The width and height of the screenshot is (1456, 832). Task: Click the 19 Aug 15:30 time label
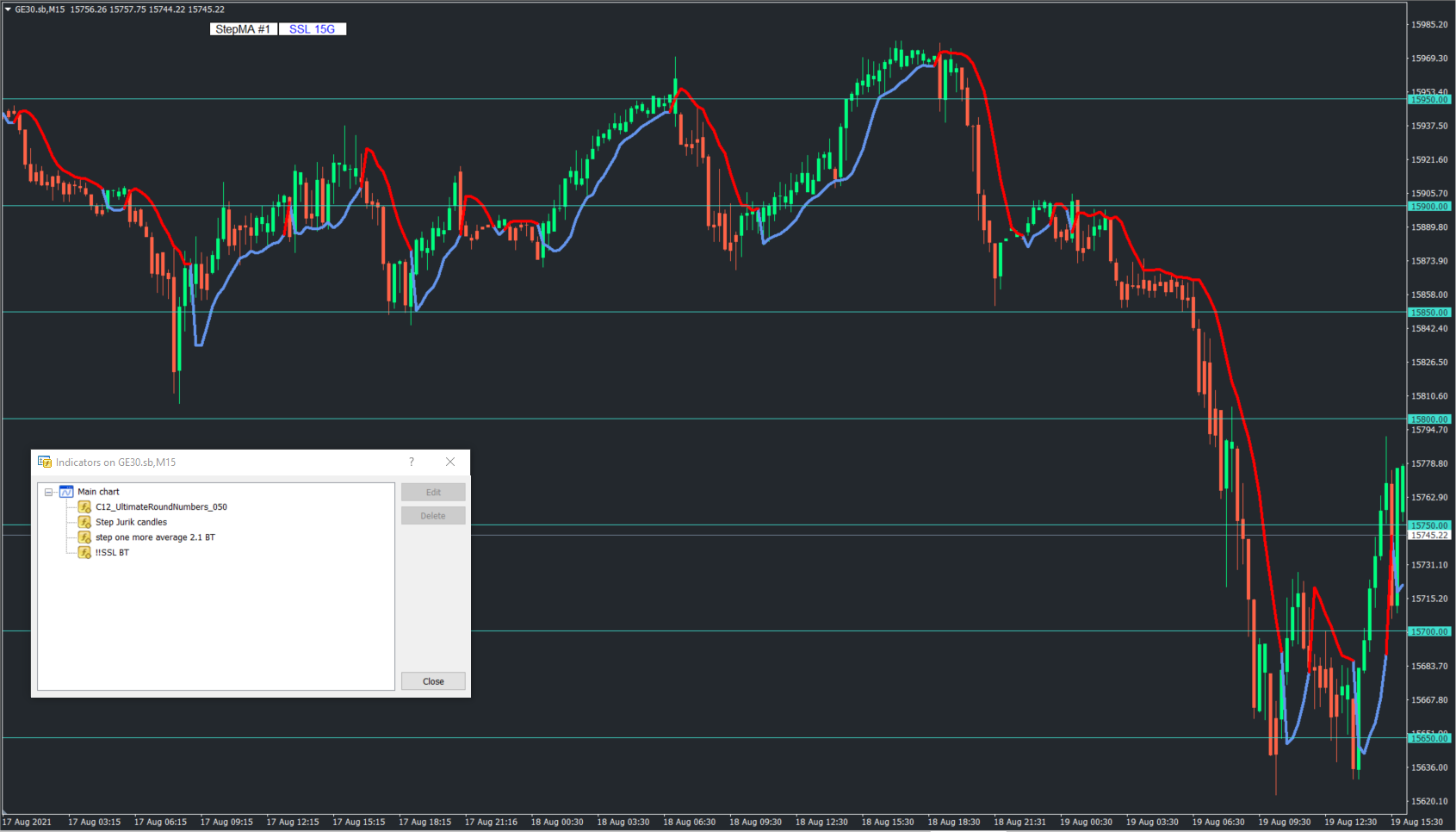tap(1416, 823)
